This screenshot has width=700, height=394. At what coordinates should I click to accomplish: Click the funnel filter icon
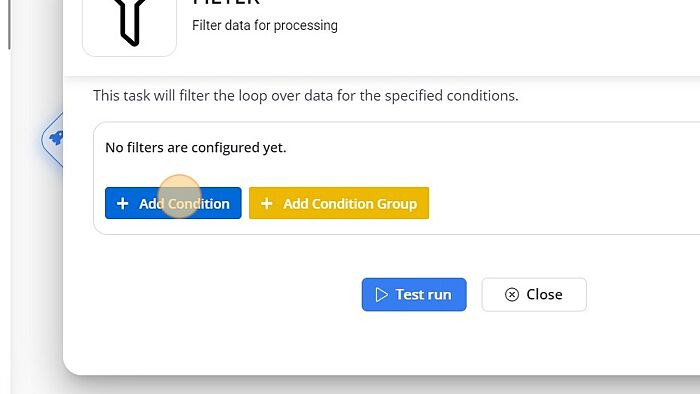(129, 22)
